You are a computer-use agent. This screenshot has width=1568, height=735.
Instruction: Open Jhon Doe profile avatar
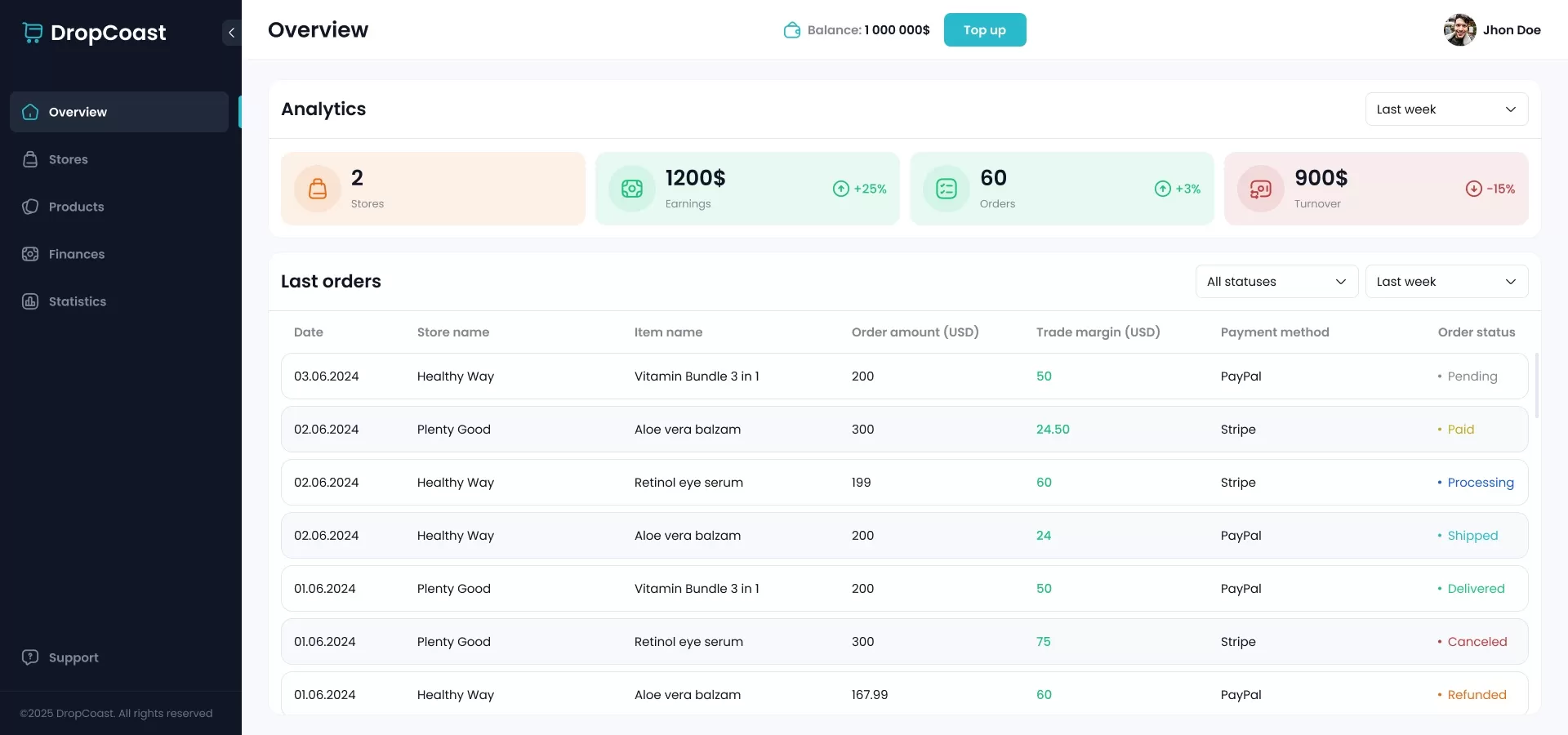point(1459,30)
